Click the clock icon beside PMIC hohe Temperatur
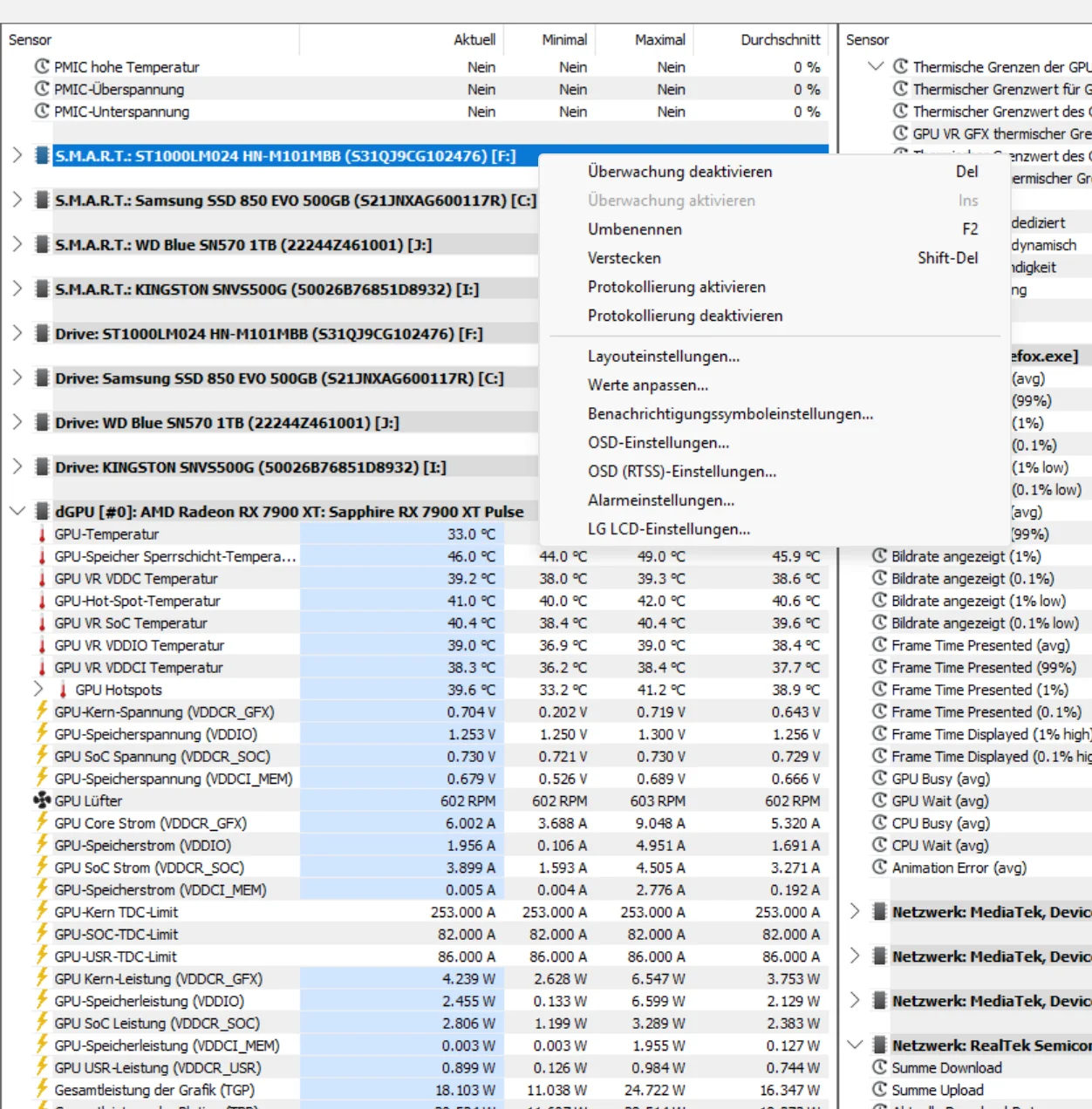 tap(42, 66)
